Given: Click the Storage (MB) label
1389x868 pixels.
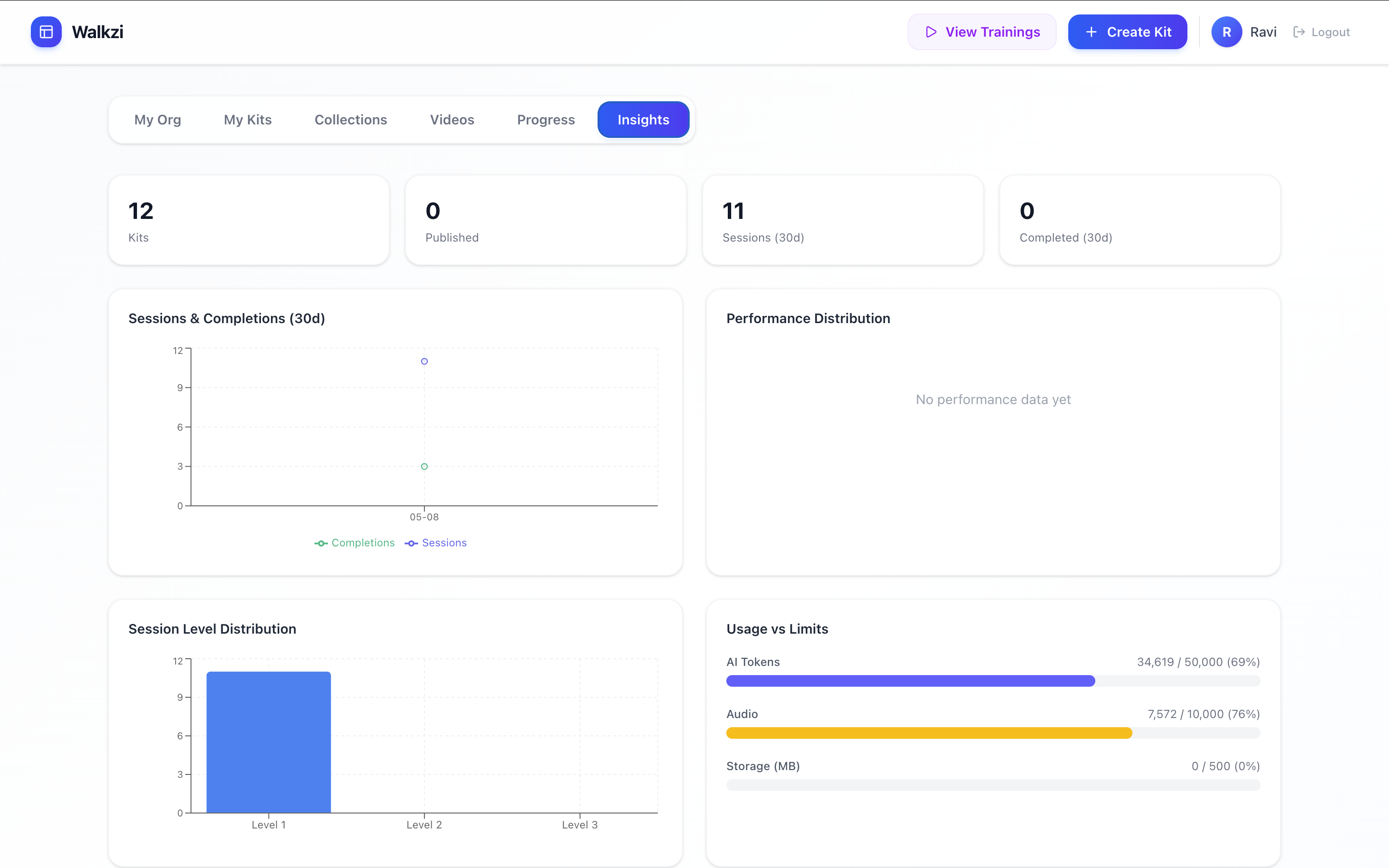Looking at the screenshot, I should point(763,766).
